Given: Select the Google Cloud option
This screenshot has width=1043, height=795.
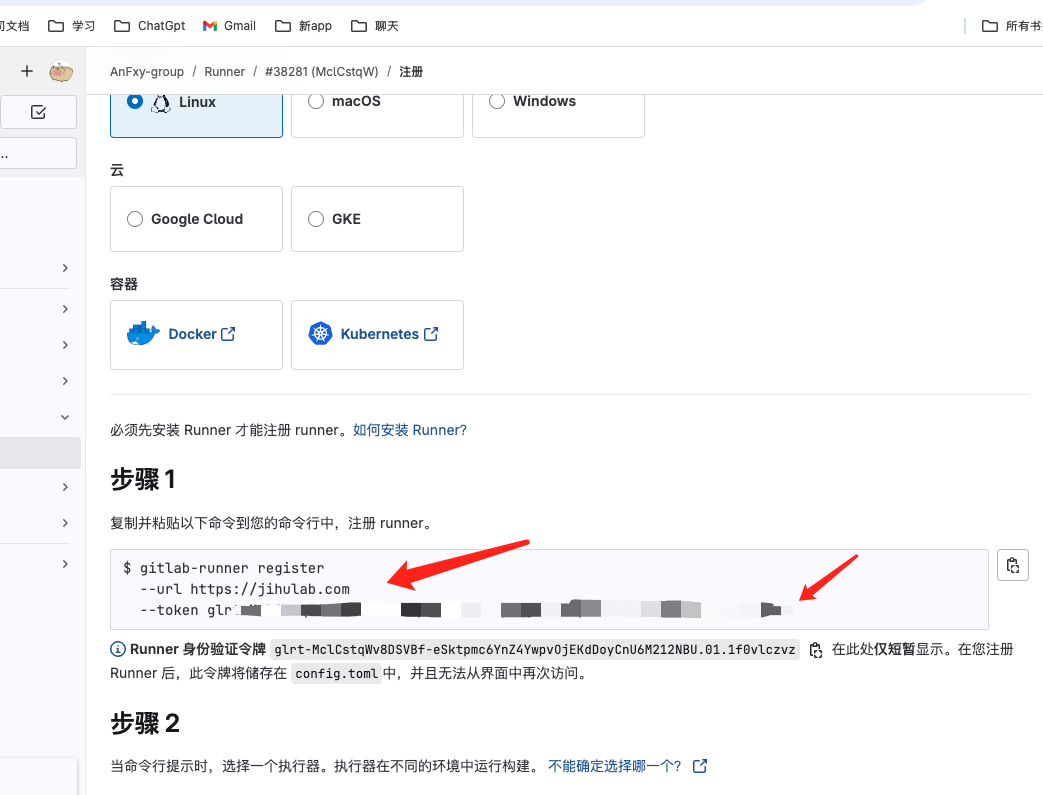Looking at the screenshot, I should click(x=196, y=219).
